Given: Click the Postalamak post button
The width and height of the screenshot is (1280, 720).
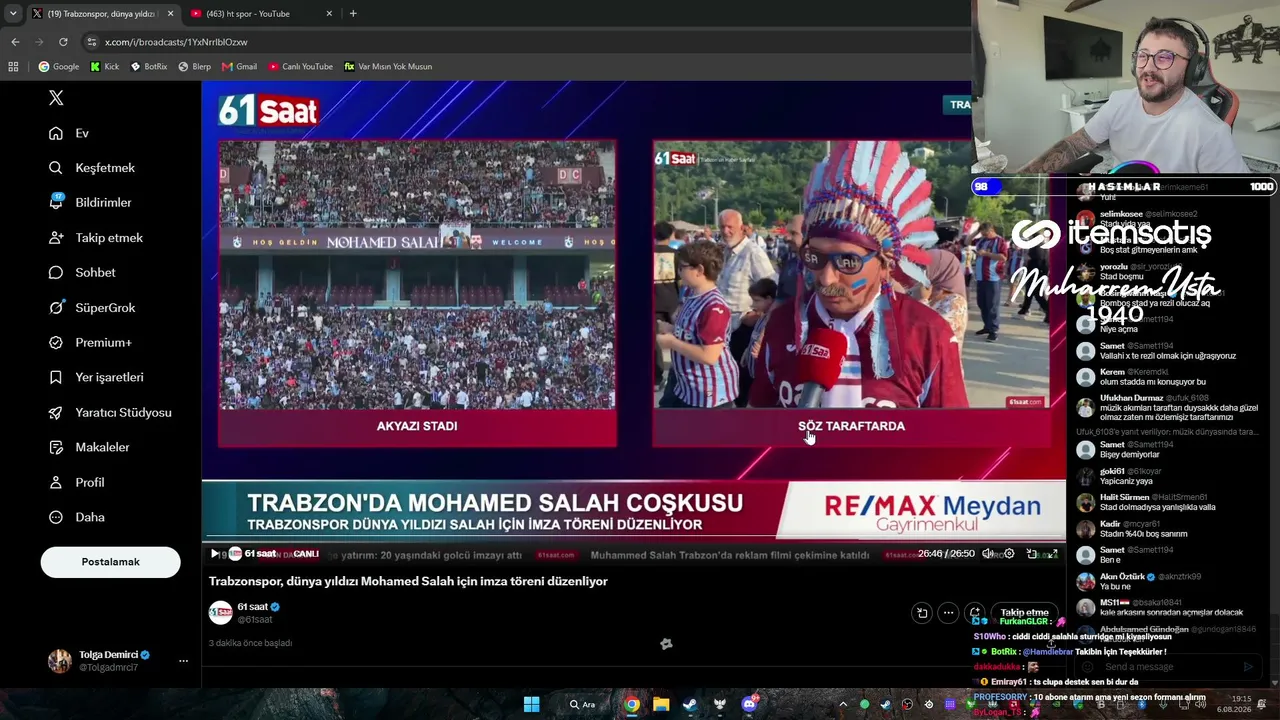Looking at the screenshot, I should point(110,562).
